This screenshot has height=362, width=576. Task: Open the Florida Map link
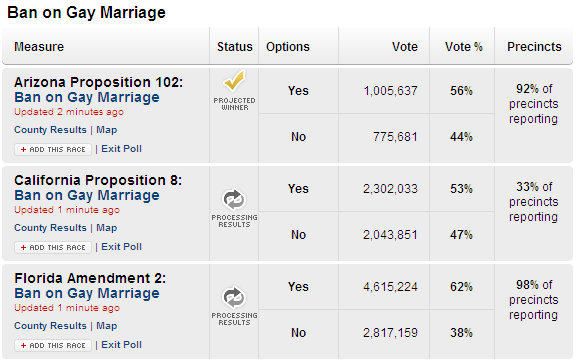(107, 326)
